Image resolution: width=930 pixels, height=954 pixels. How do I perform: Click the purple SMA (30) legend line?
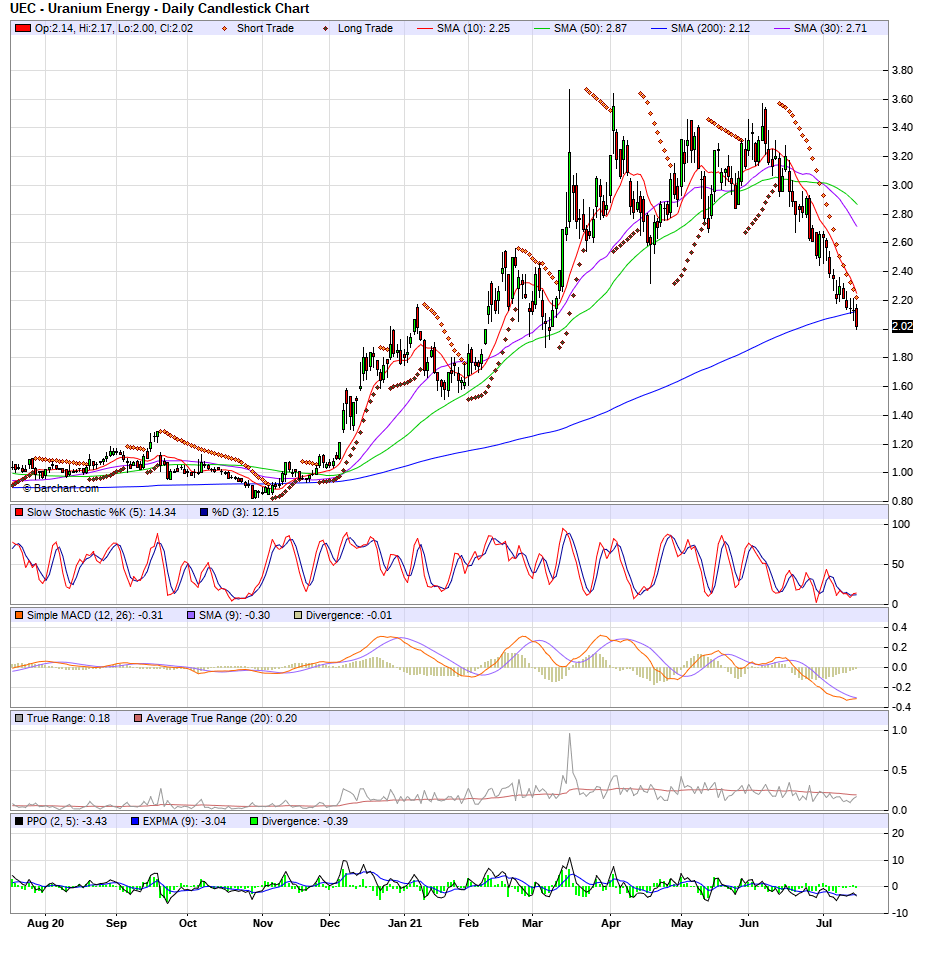point(782,29)
